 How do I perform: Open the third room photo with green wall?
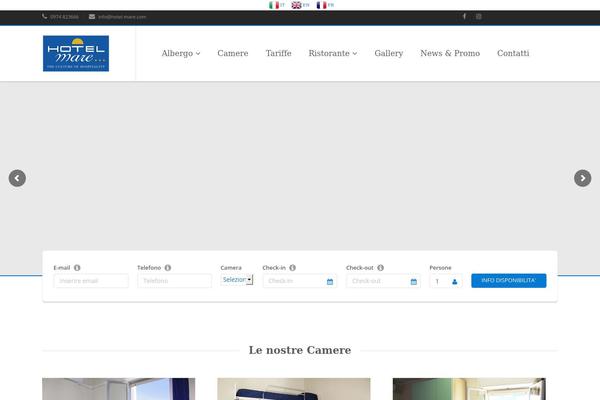pyautogui.click(x=469, y=389)
